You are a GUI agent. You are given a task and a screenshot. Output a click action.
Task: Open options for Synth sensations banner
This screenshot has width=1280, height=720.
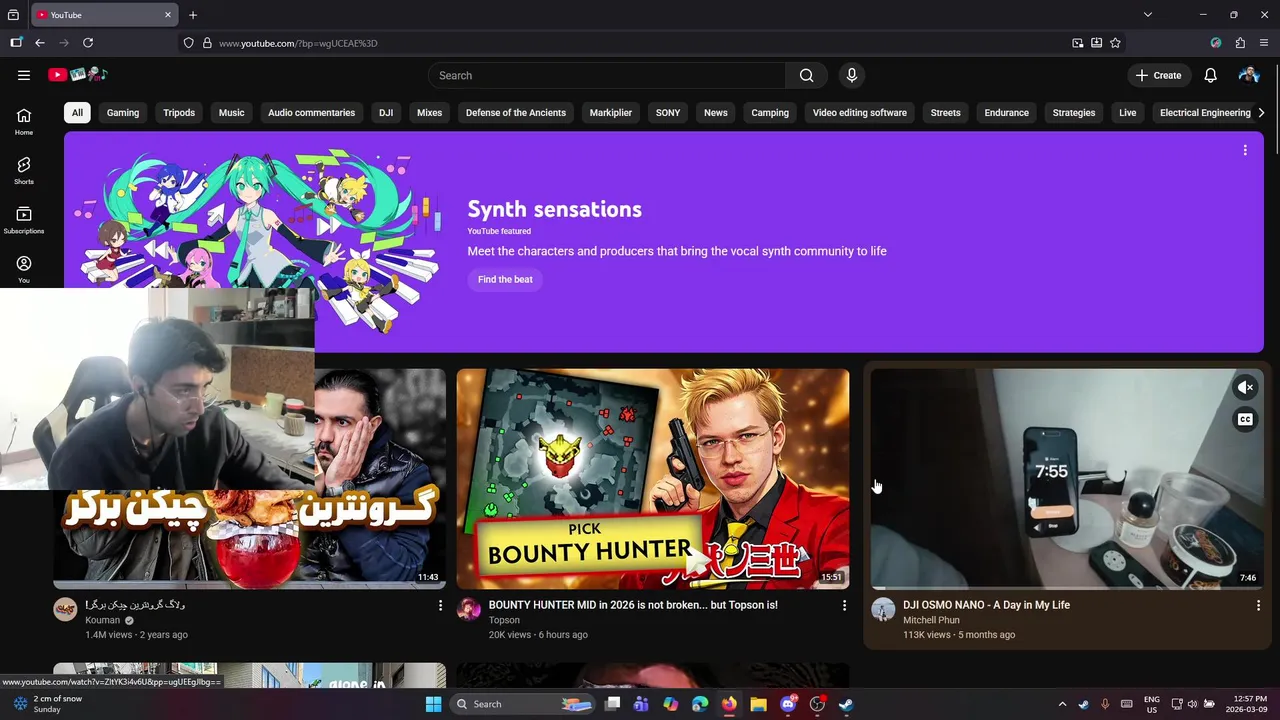(1245, 150)
